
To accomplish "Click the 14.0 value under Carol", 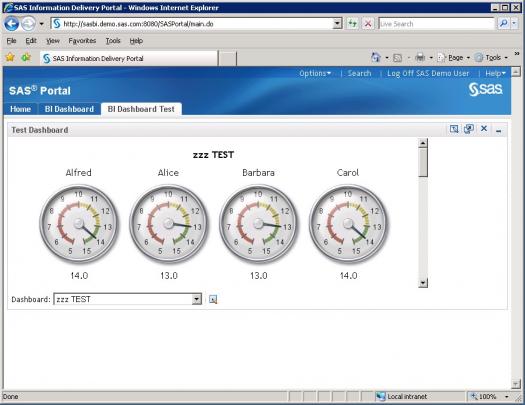I will coord(349,275).
